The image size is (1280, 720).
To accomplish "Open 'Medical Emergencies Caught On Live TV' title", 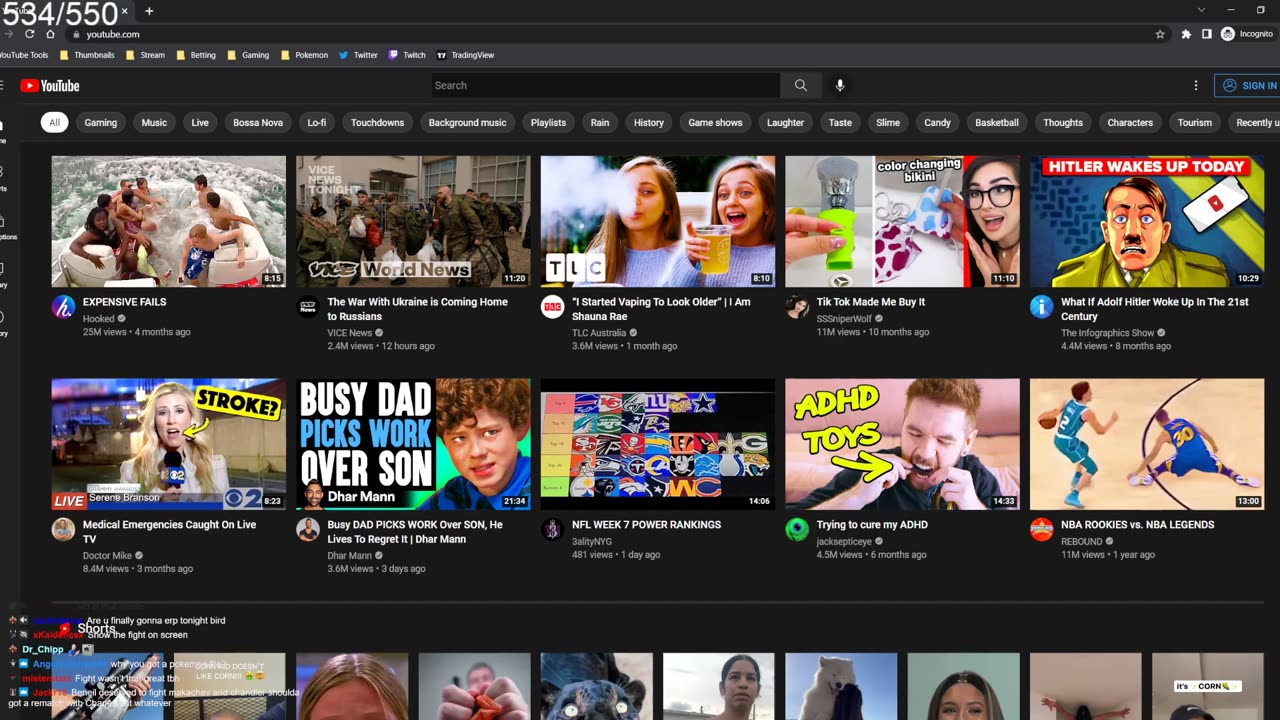I will click(169, 532).
